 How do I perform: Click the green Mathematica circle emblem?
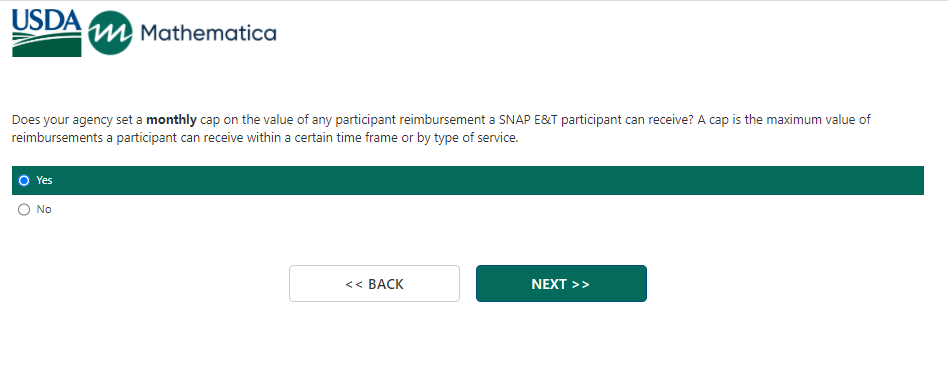click(110, 33)
